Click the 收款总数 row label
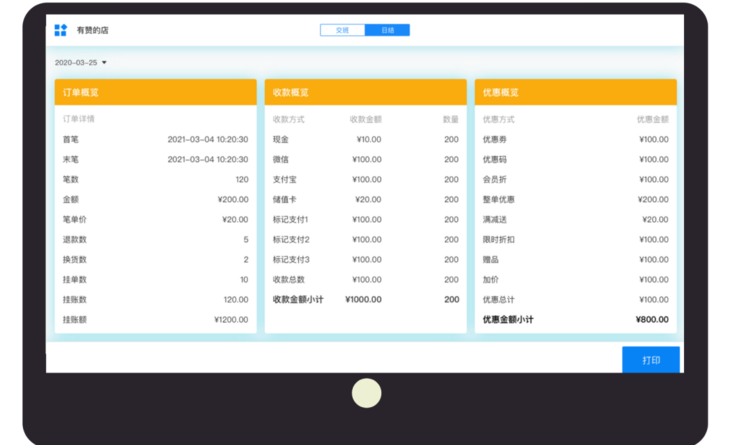 [x=289, y=279]
